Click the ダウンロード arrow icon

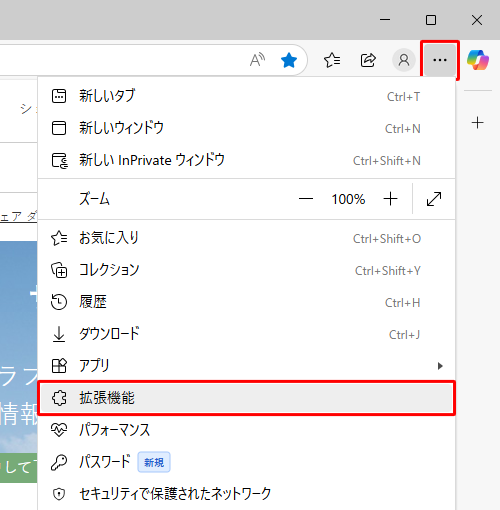(x=59, y=334)
